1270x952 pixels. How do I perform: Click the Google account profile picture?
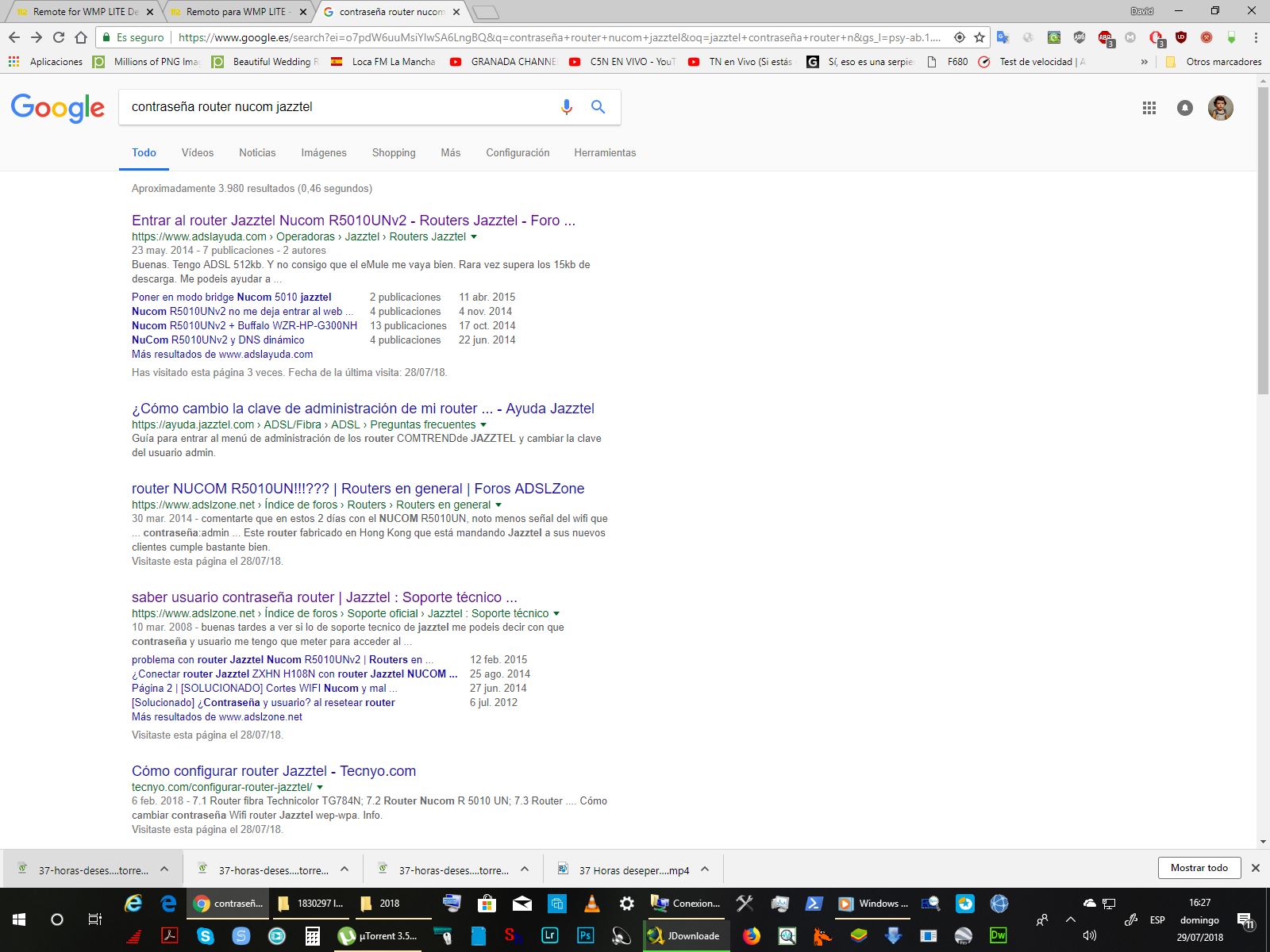click(x=1220, y=108)
